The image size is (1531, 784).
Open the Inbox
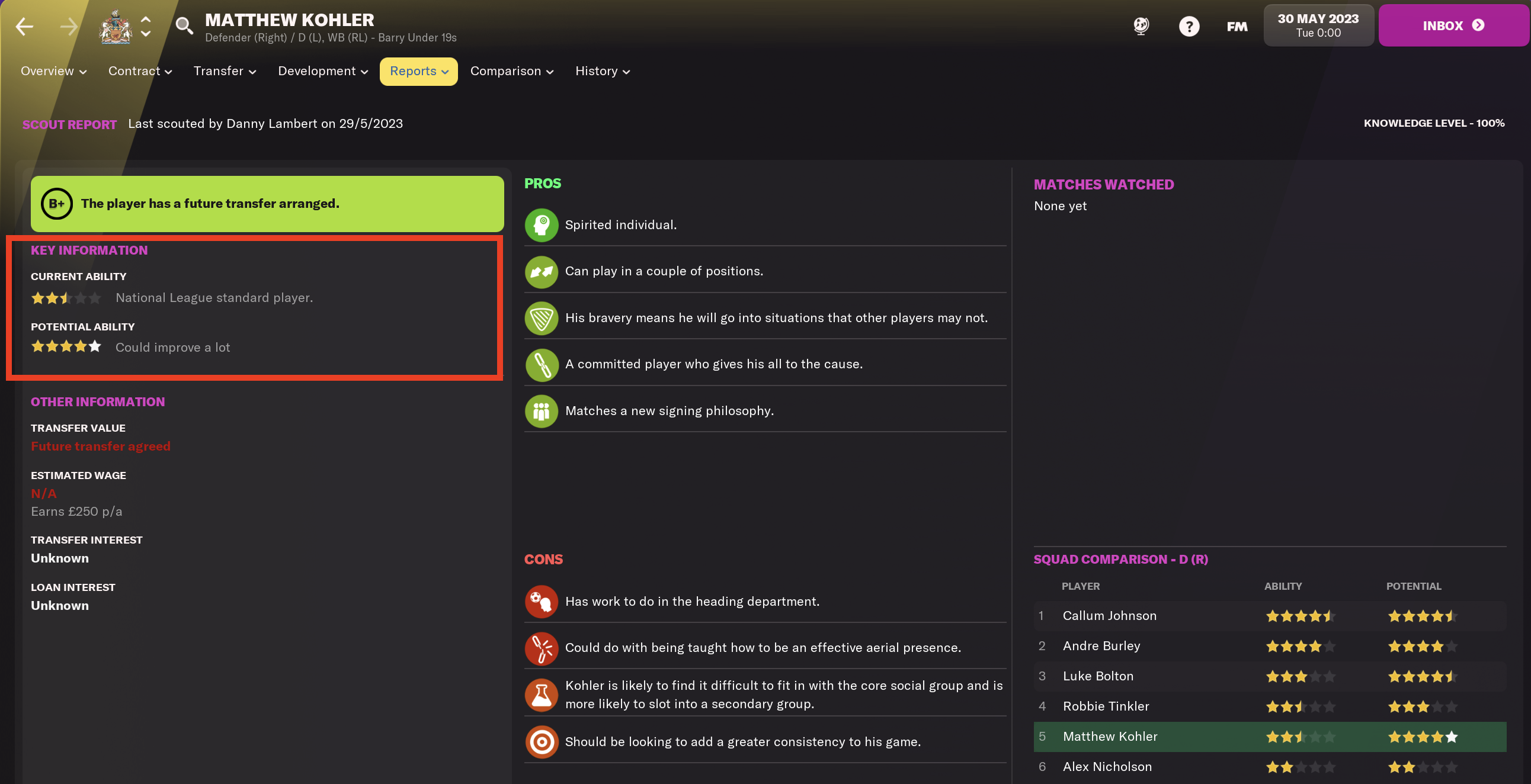[x=1453, y=25]
